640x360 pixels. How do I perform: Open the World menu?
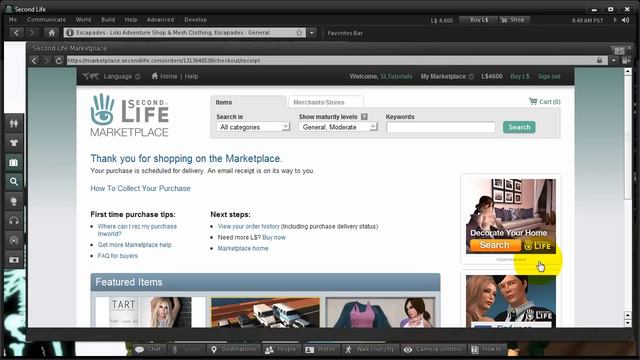point(83,20)
